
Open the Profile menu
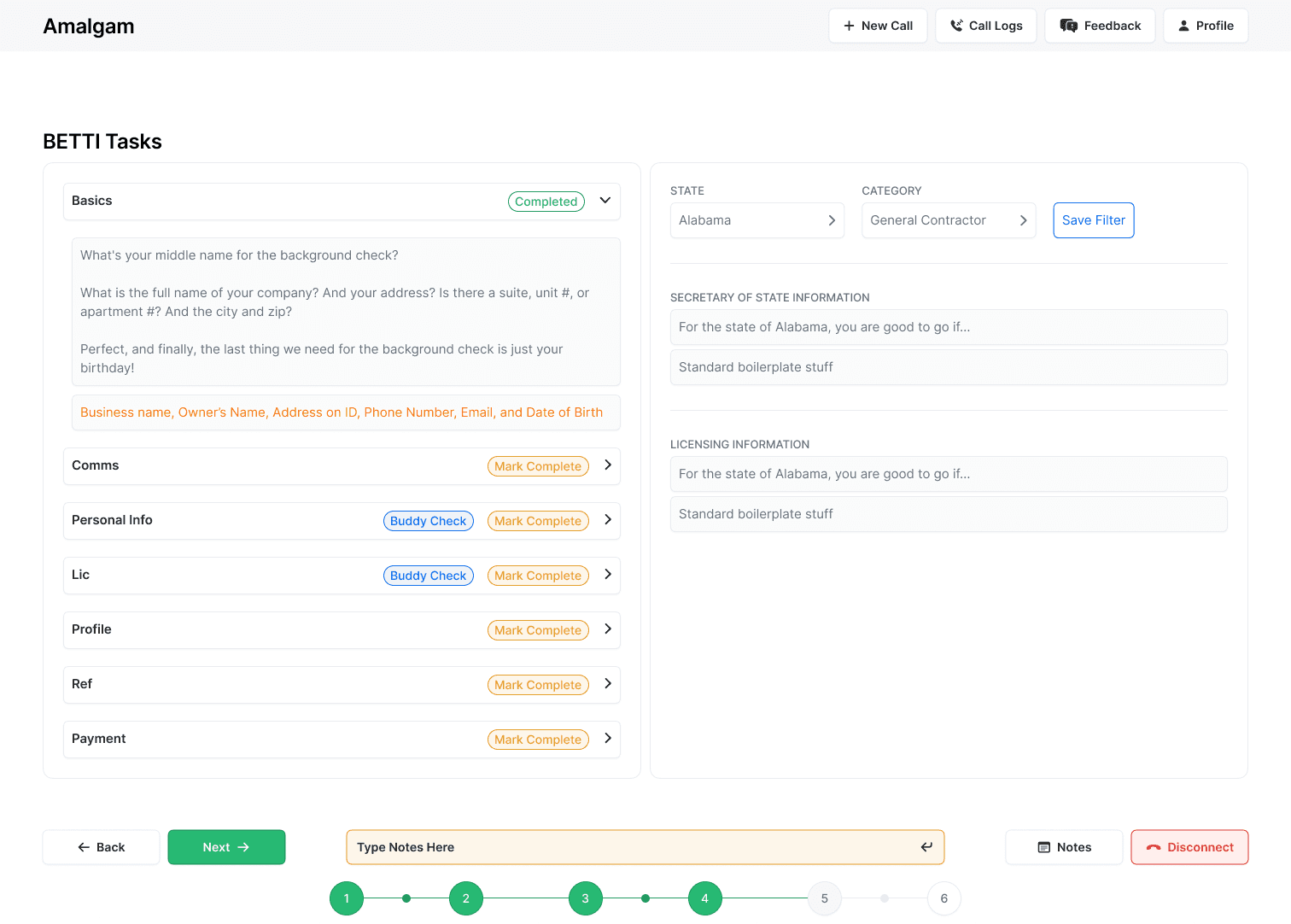click(x=1206, y=26)
